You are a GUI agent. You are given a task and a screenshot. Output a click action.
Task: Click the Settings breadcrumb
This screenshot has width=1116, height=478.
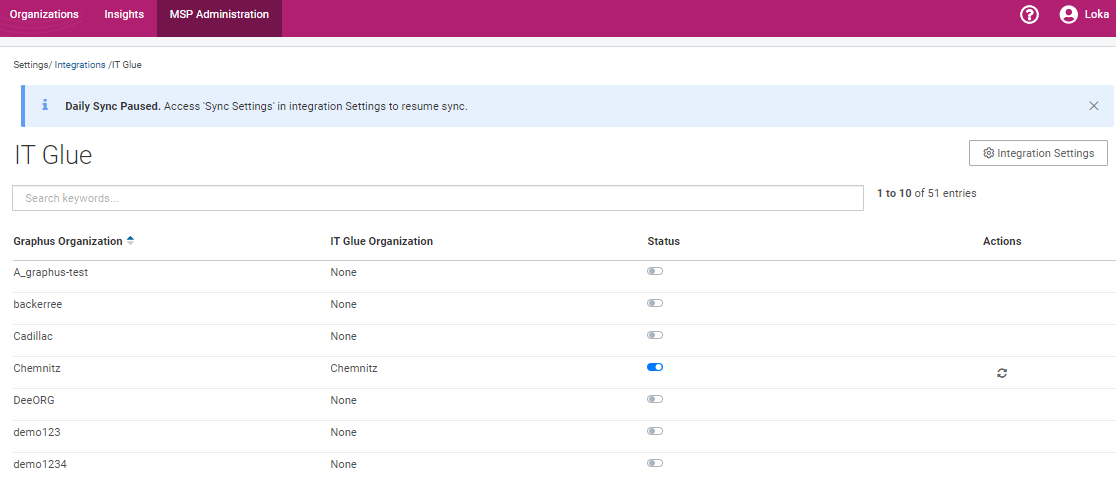pyautogui.click(x=31, y=65)
